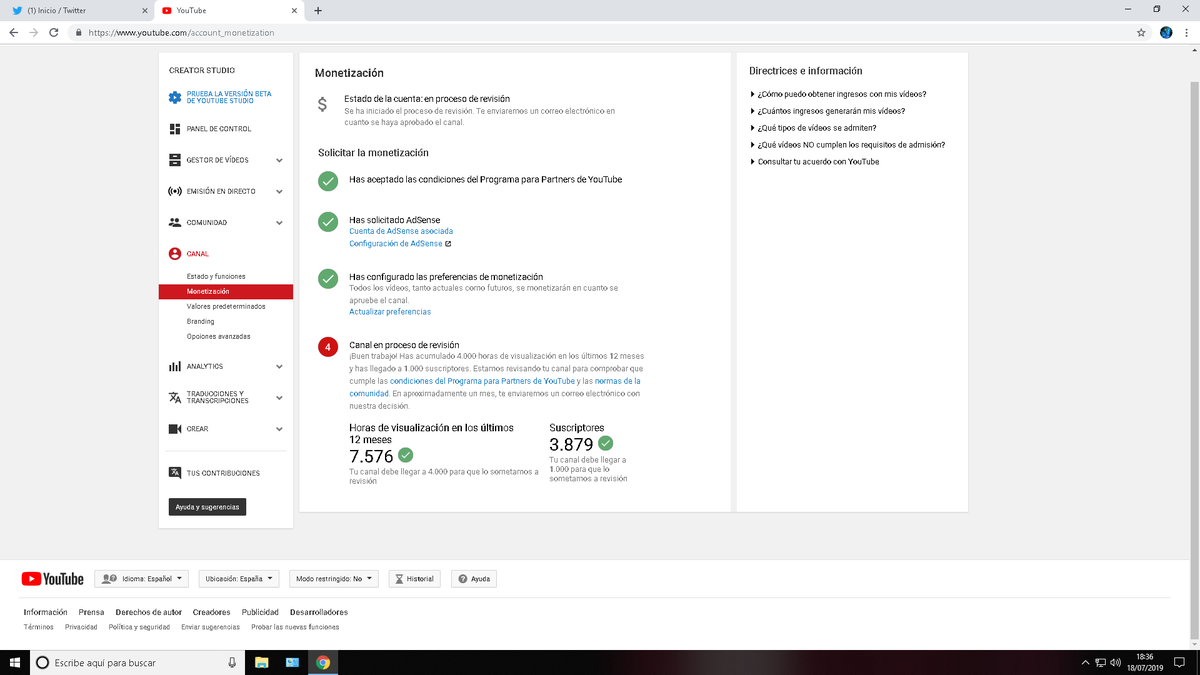
Task: Click the Probar las nuevas funciones link
Action: pyautogui.click(x=295, y=627)
